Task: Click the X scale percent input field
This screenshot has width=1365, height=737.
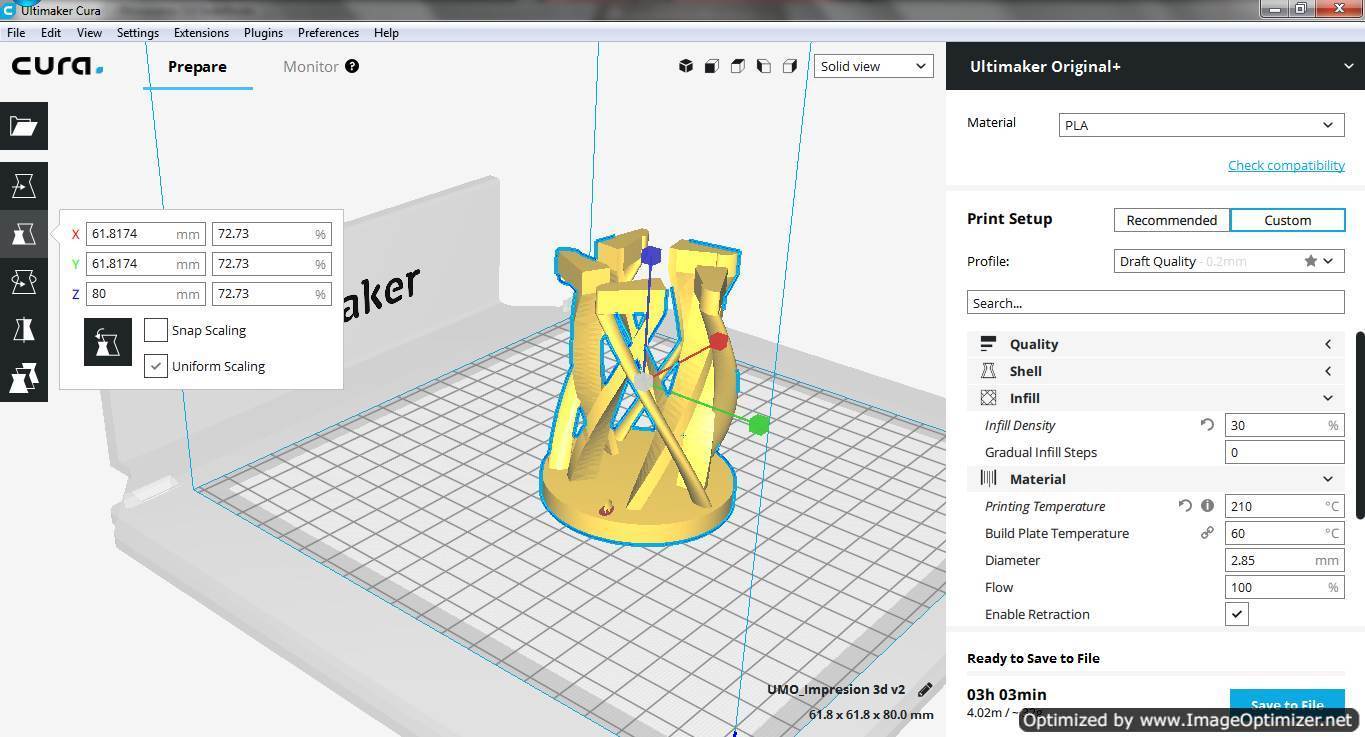Action: pyautogui.click(x=272, y=234)
